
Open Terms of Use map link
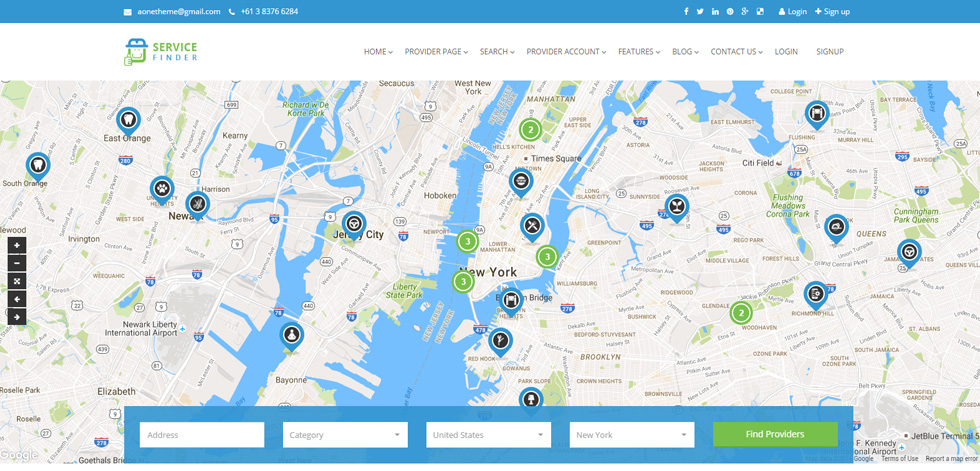(x=900, y=459)
